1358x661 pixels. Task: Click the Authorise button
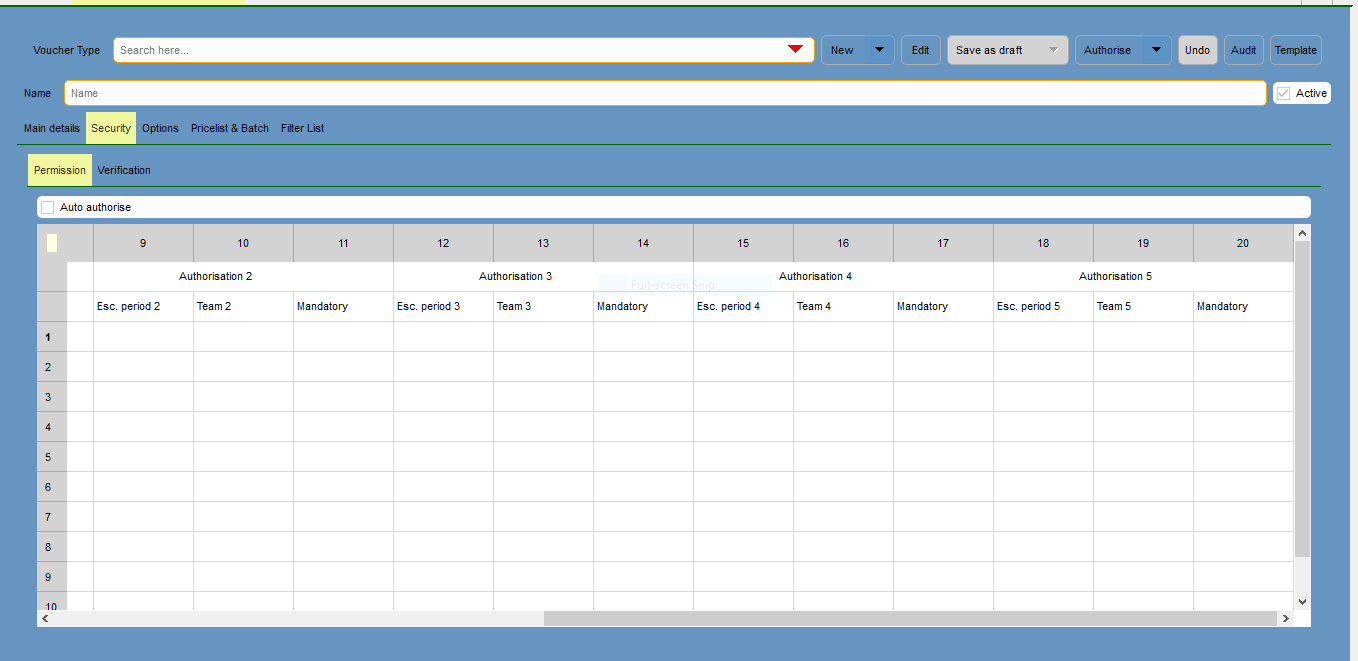(1108, 50)
